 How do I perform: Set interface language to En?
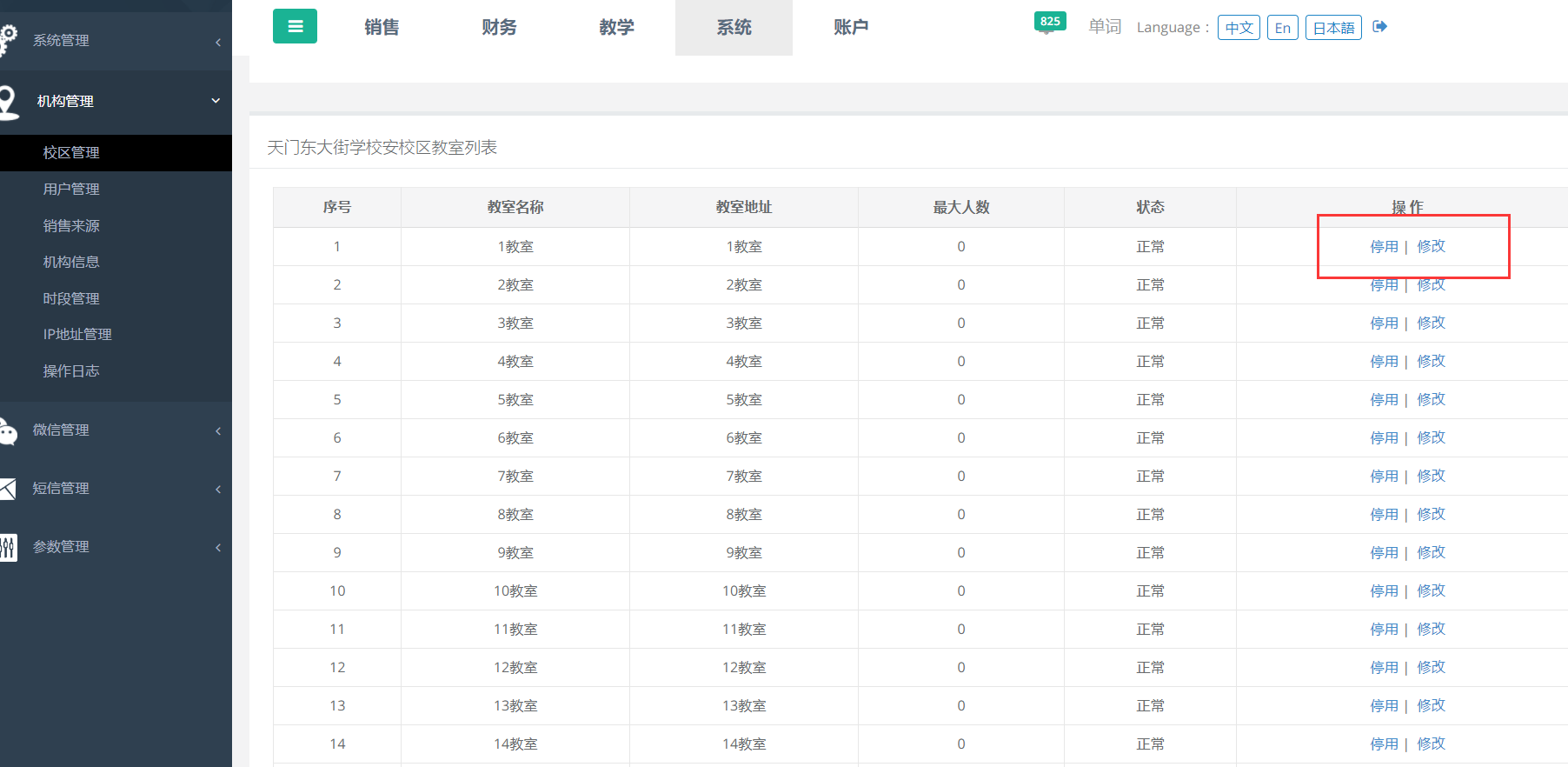tap(1282, 28)
